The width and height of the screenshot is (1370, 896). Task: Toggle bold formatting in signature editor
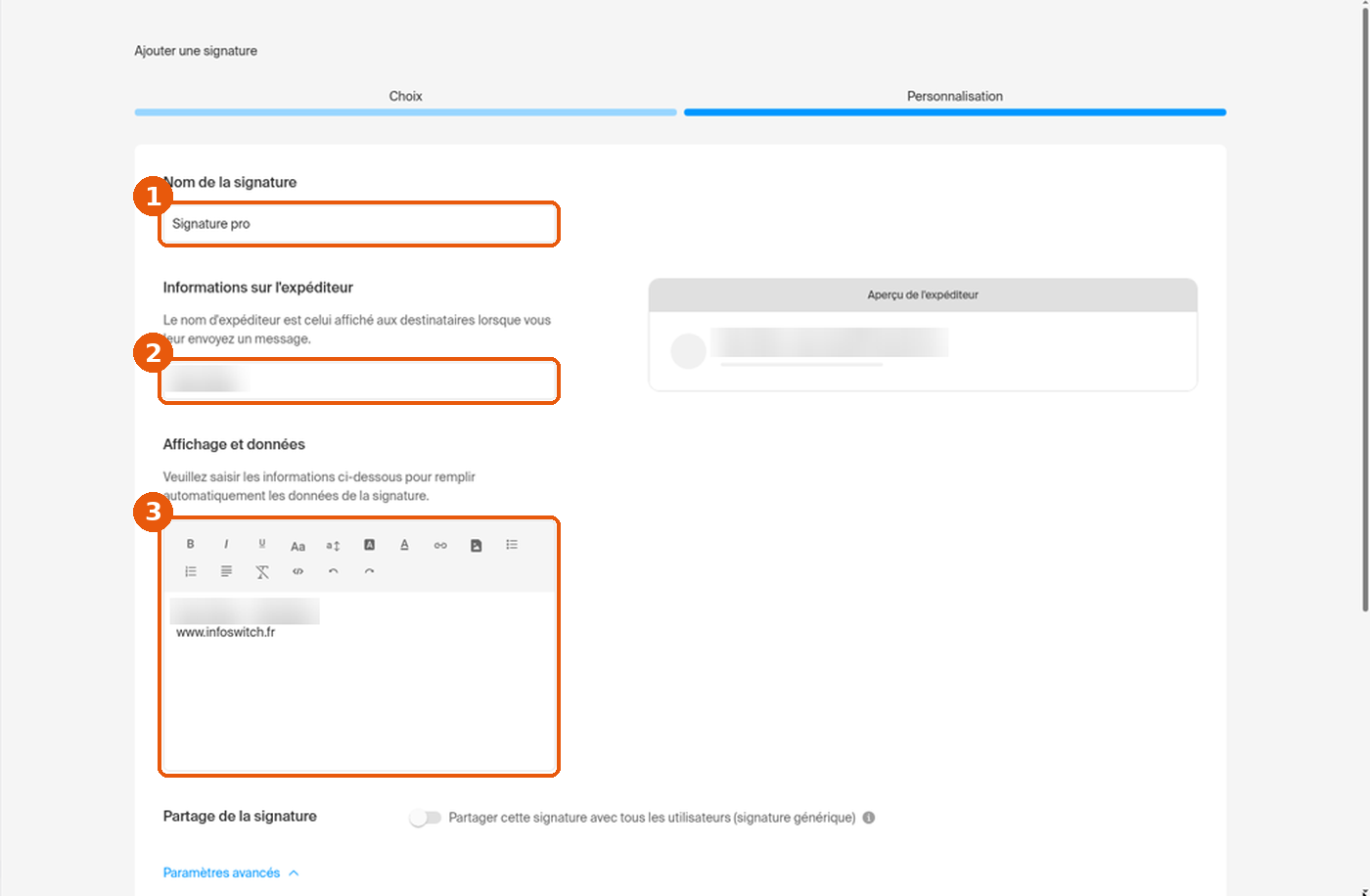pos(190,545)
